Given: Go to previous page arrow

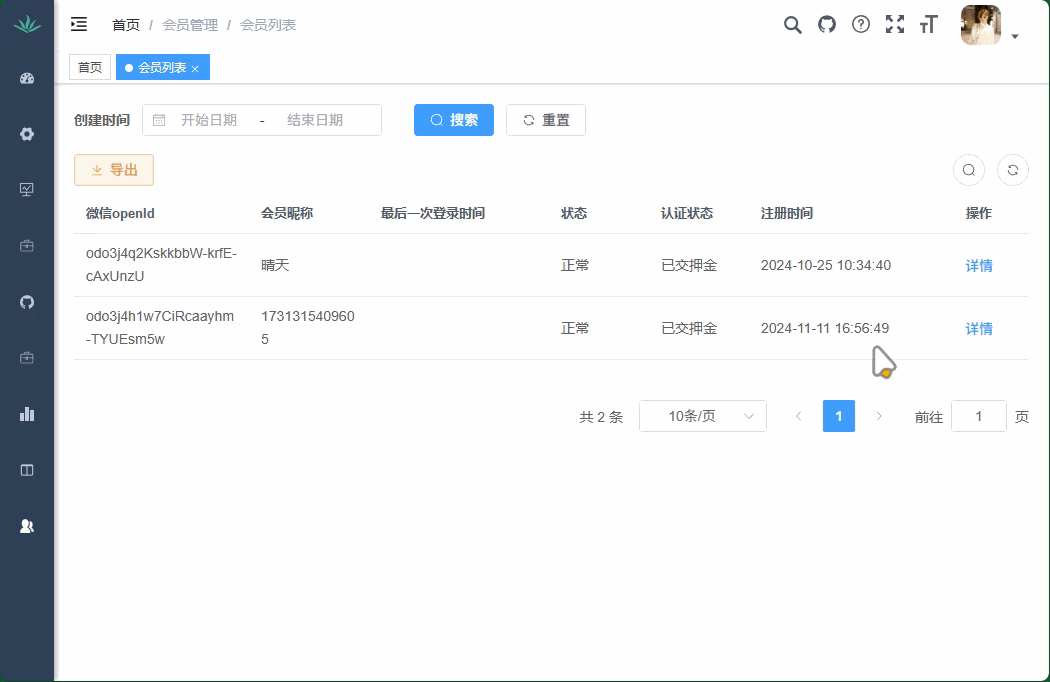Looking at the screenshot, I should [x=798, y=416].
